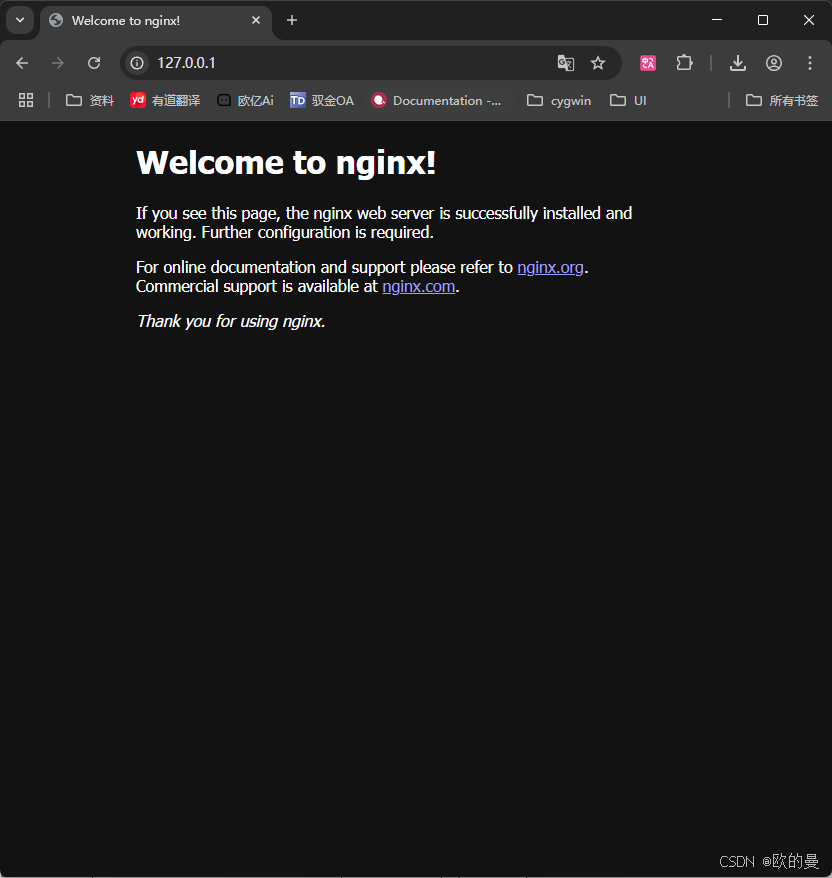Open the 有道翻译 bookmark
Viewport: 832px width, 878px height.
165,101
